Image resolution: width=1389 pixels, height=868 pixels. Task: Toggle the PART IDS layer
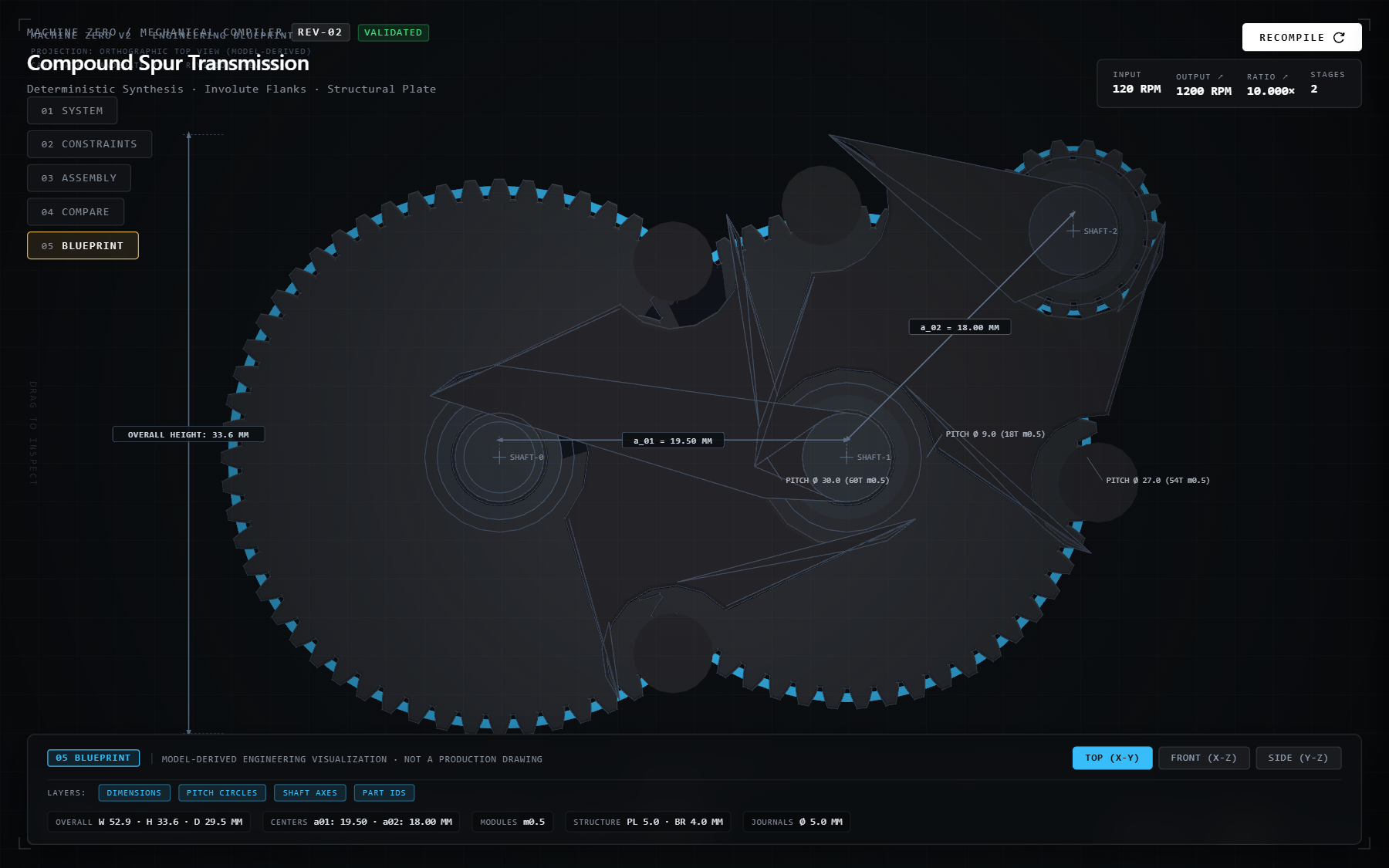click(x=384, y=792)
